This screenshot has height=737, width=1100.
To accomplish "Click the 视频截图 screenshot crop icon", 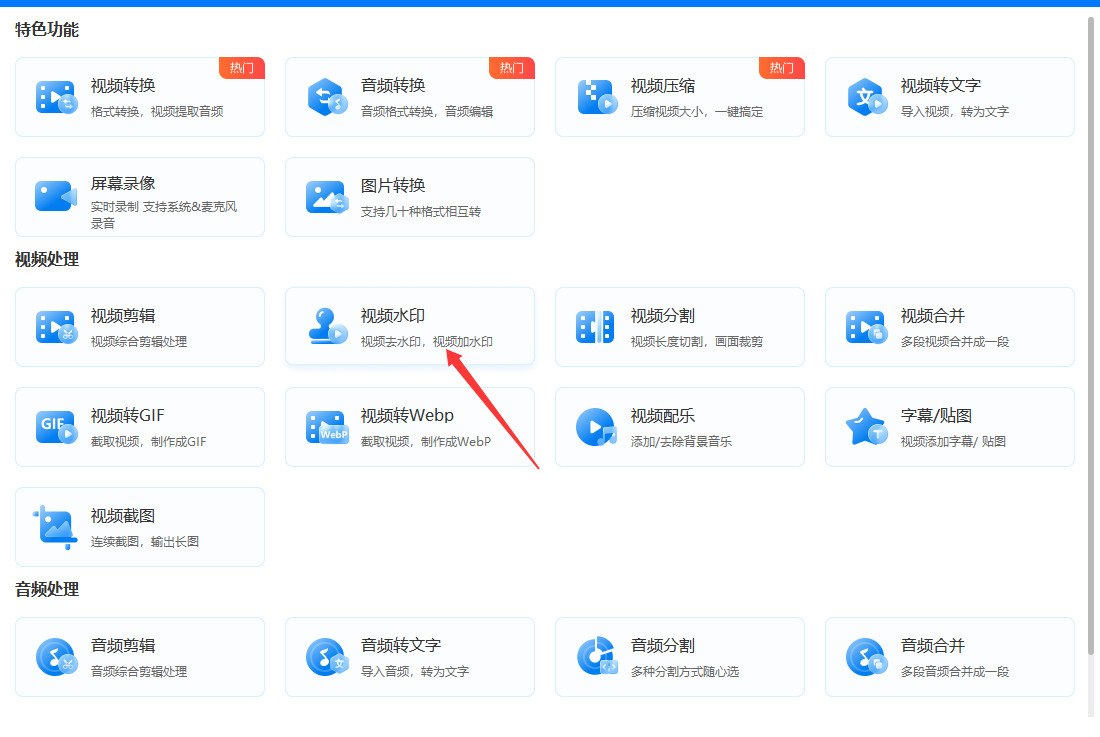I will pos(55,527).
